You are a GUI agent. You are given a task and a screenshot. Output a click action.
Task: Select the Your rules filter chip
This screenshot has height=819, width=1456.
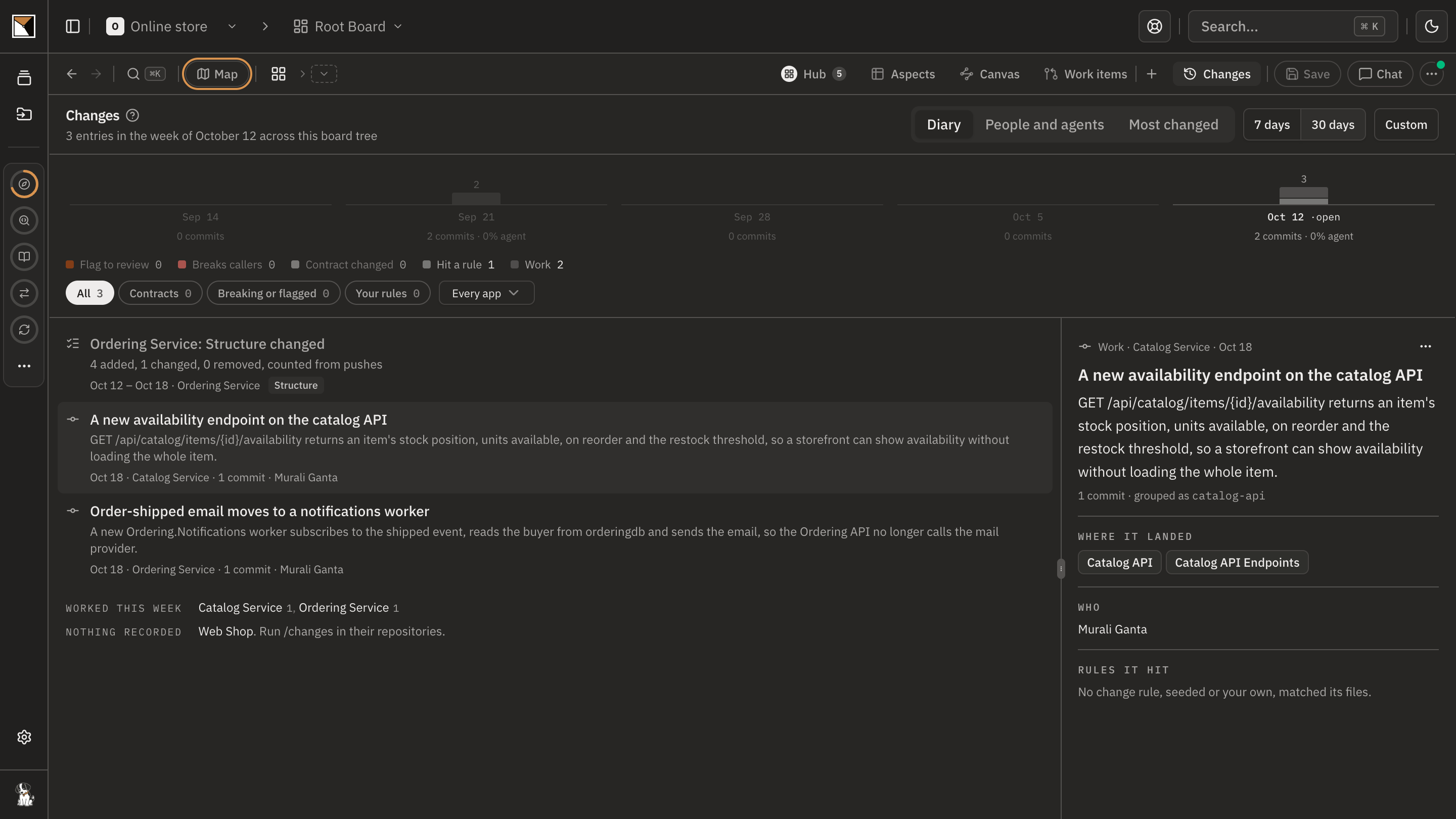point(387,293)
